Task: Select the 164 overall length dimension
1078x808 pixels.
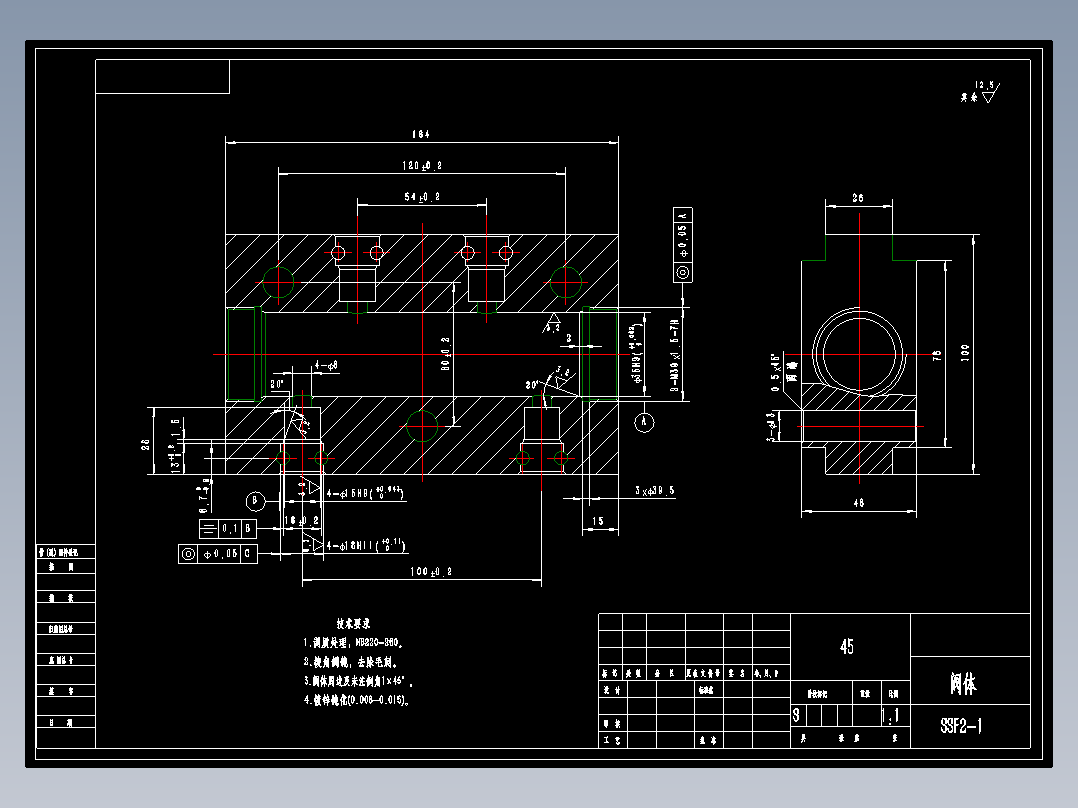Action: tap(421, 134)
